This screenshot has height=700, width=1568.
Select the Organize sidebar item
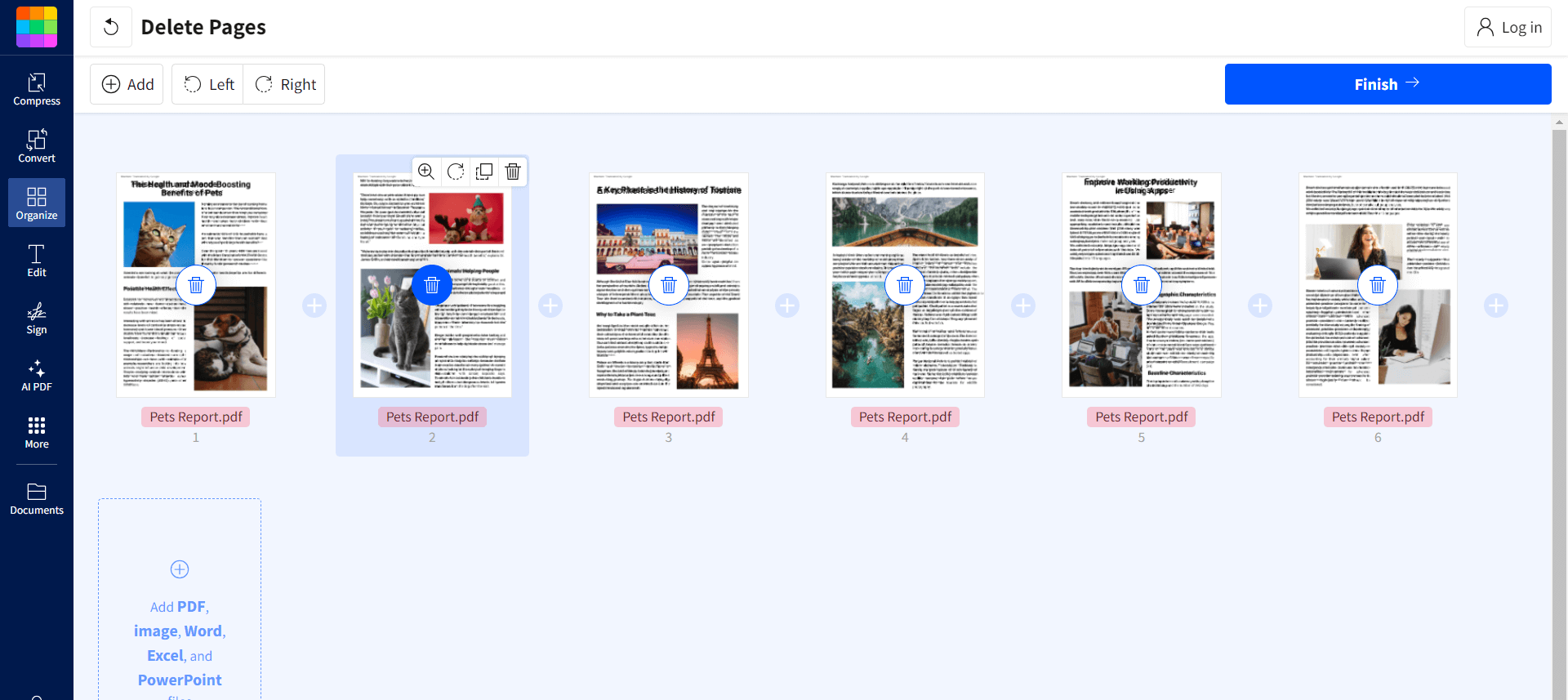click(37, 203)
